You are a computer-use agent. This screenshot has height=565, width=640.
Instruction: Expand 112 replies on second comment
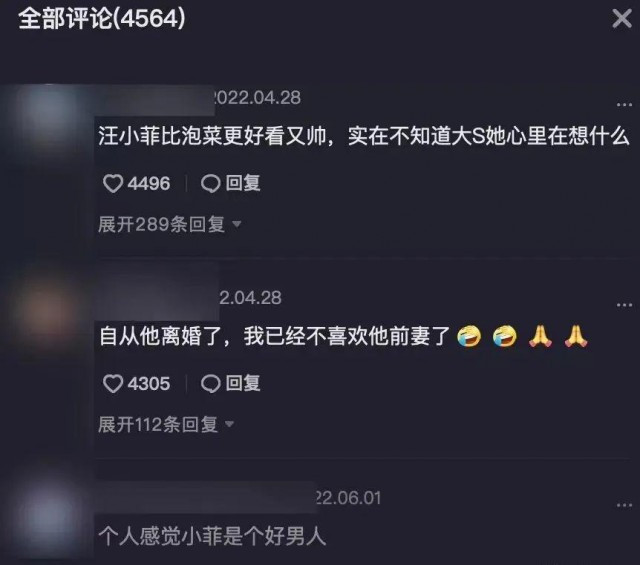(x=166, y=424)
